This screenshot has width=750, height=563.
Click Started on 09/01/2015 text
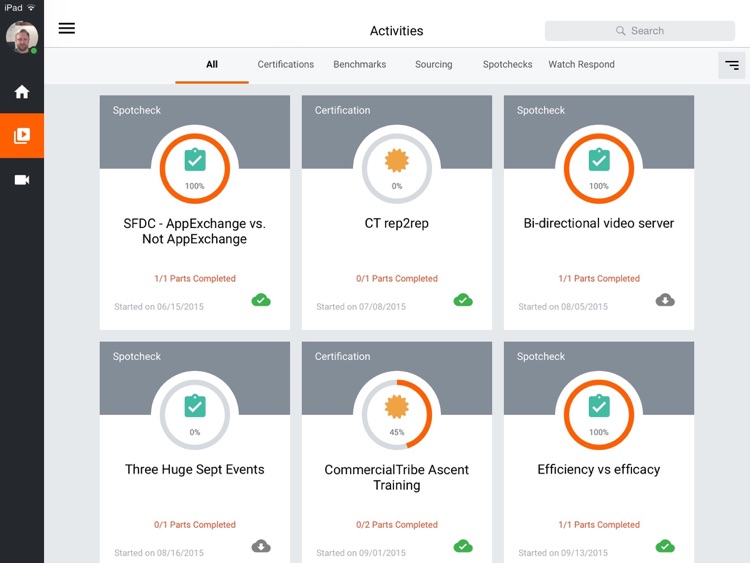coord(361,553)
